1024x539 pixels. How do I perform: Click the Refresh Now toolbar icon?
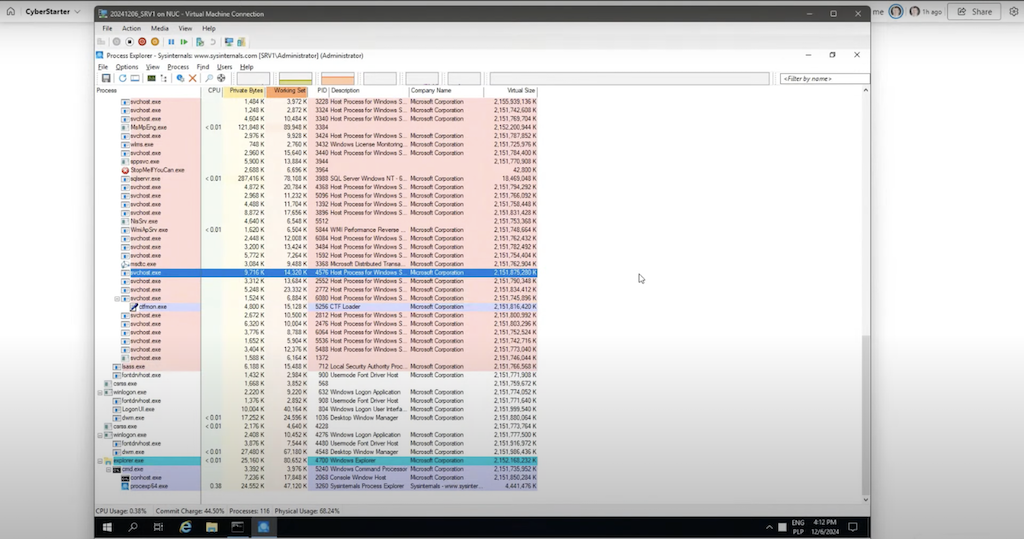click(122, 78)
